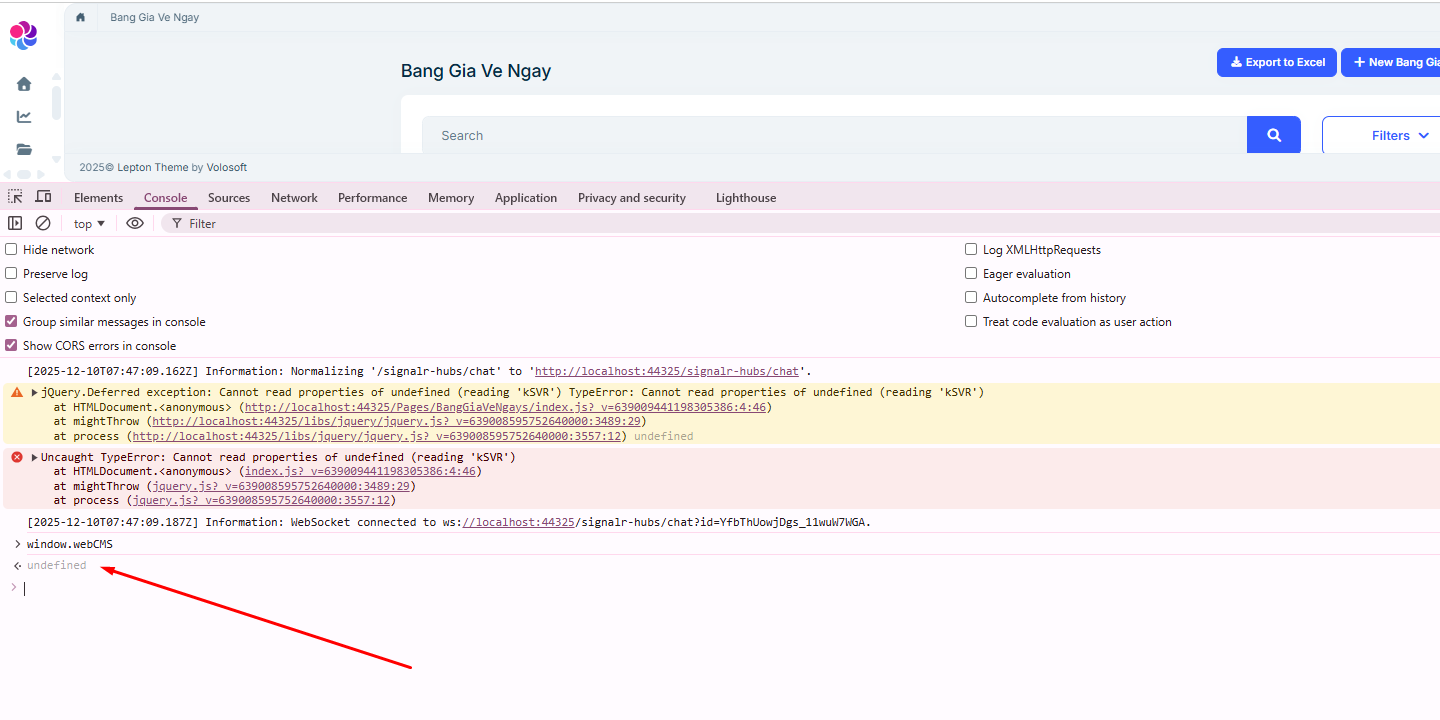Toggle the device toolbar icon
This screenshot has width=1440, height=720.
coord(43,197)
